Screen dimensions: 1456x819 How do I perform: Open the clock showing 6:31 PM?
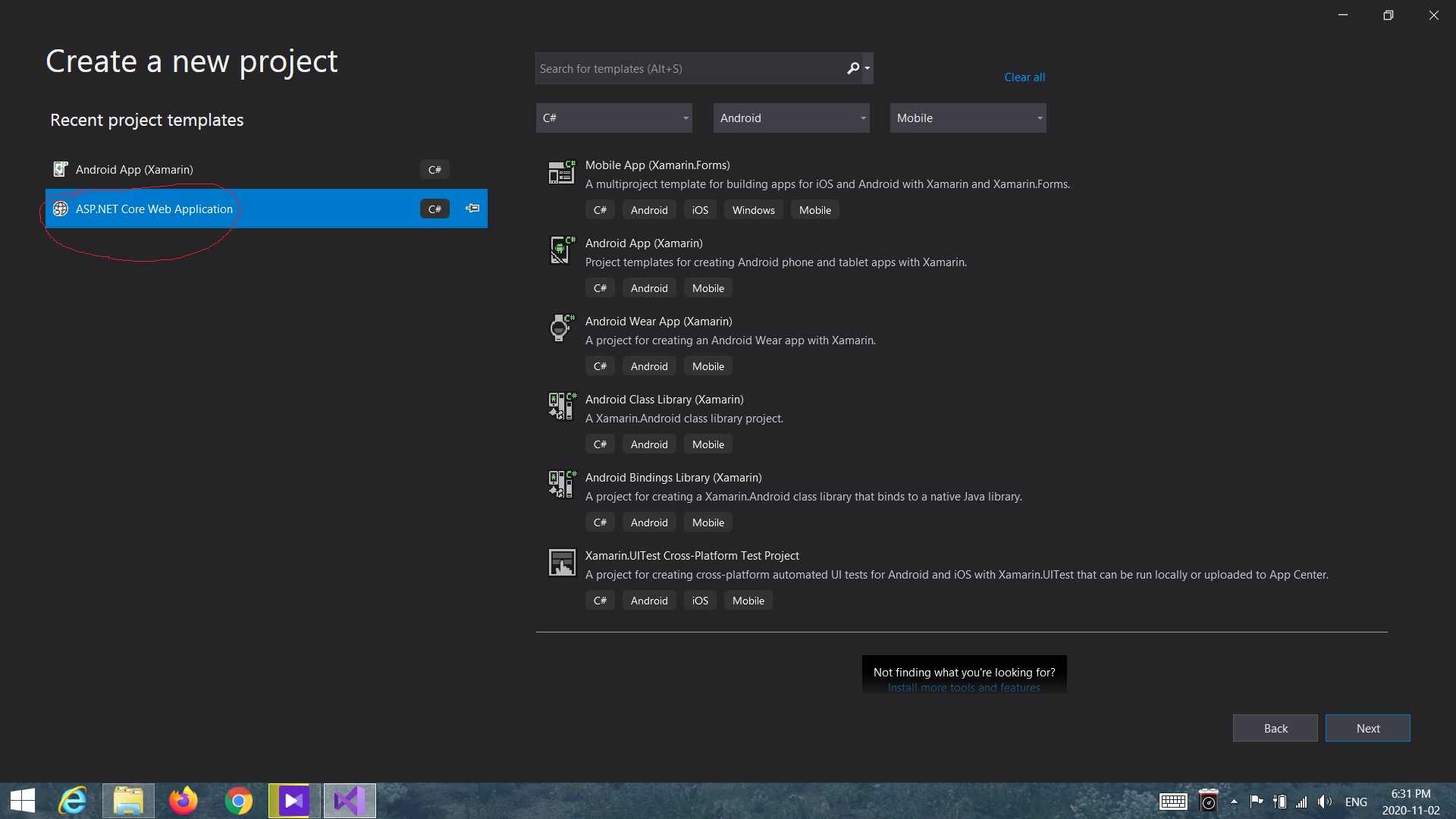click(x=1410, y=802)
